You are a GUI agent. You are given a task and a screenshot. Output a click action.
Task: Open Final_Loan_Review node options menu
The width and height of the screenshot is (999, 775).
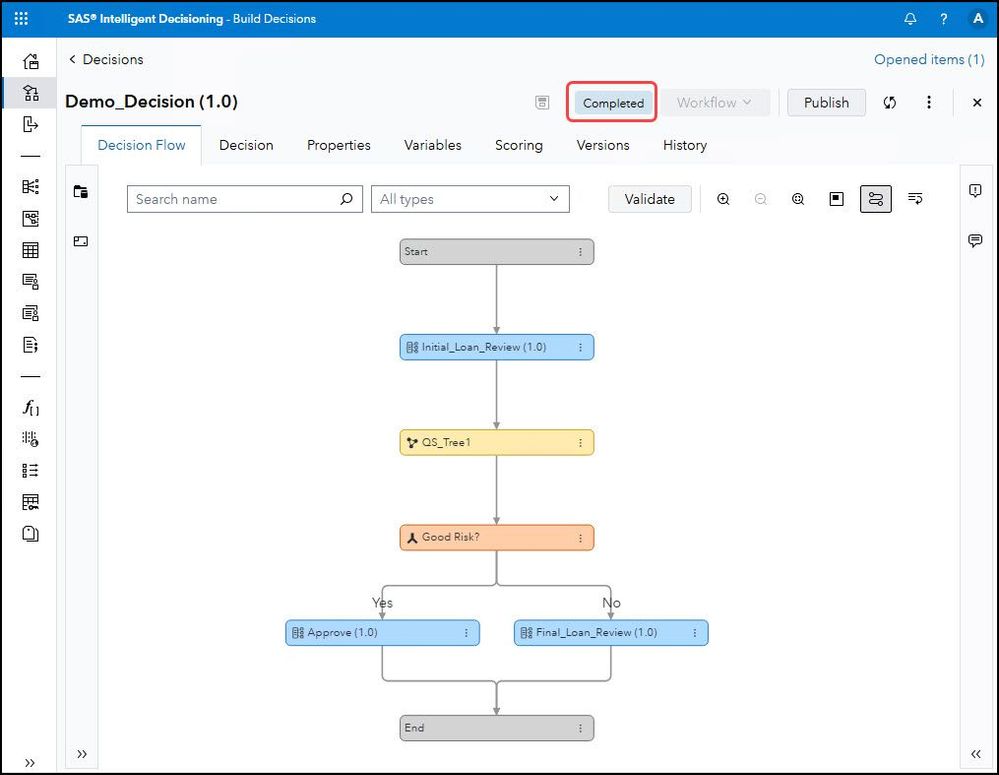tap(695, 633)
